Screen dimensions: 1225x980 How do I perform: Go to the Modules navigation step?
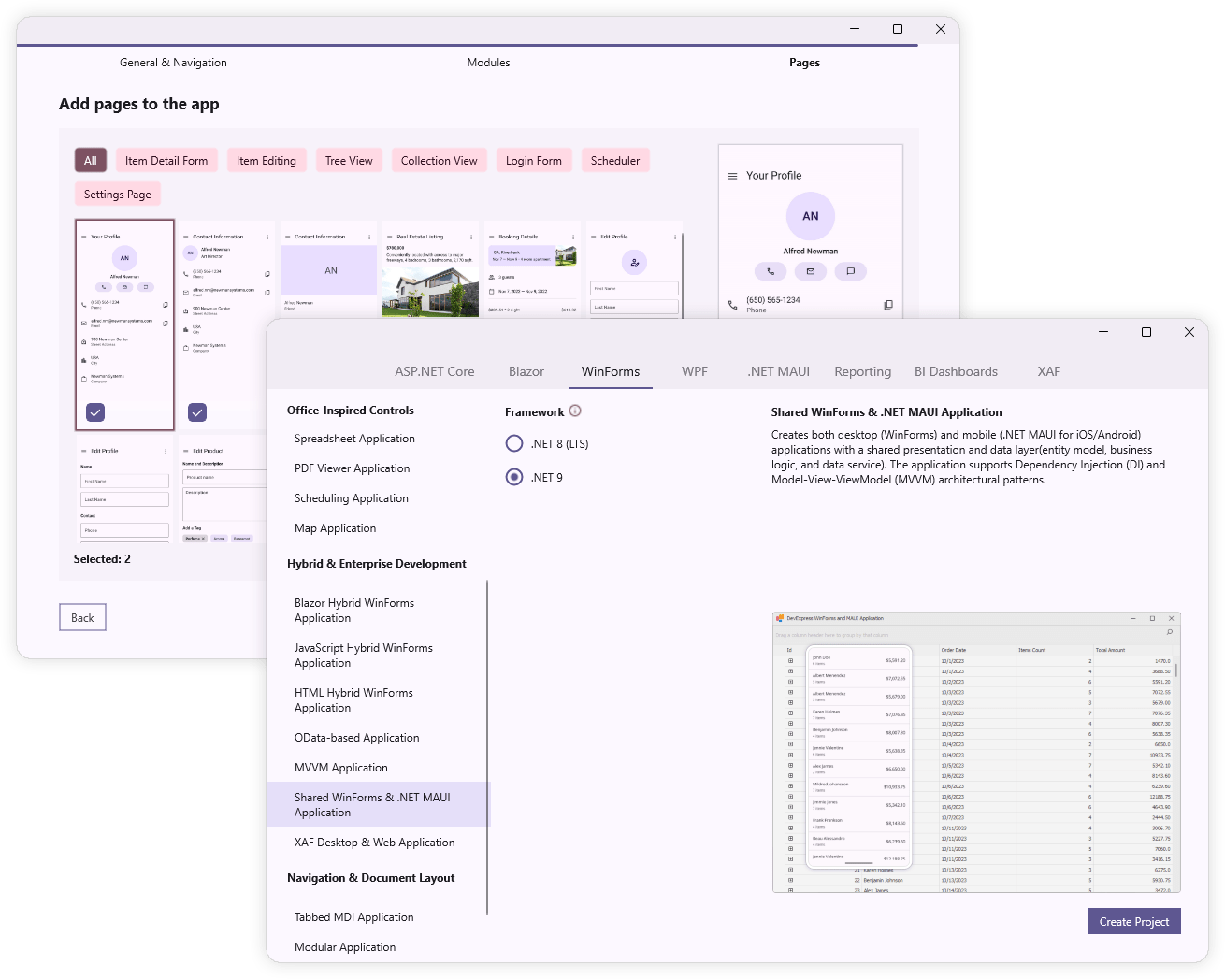488,62
